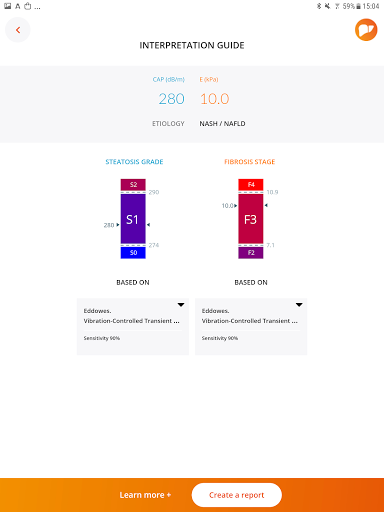Tap the muted sound status icon
The image size is (384, 512).
[x=327, y=6]
